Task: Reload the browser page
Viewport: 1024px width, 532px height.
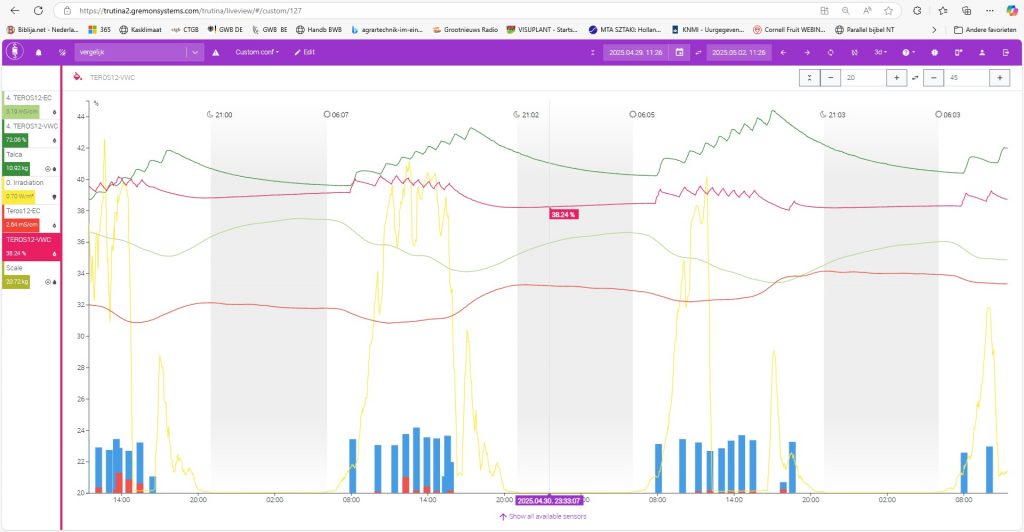Action: (39, 10)
